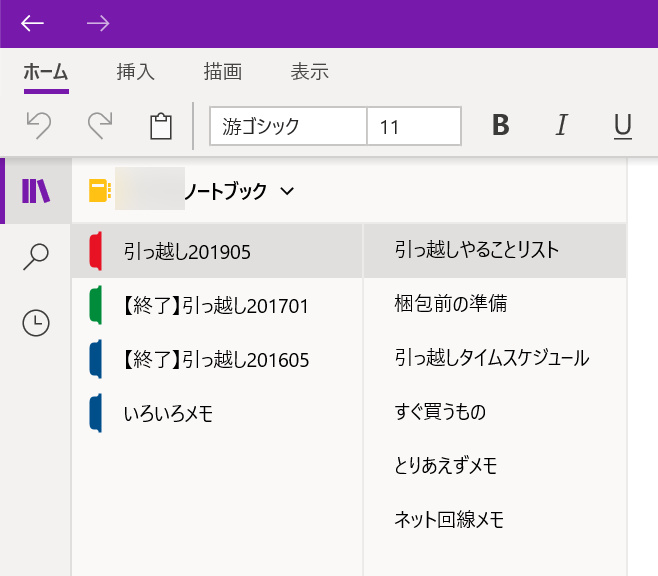Open recent notes clock icon

click(36, 323)
